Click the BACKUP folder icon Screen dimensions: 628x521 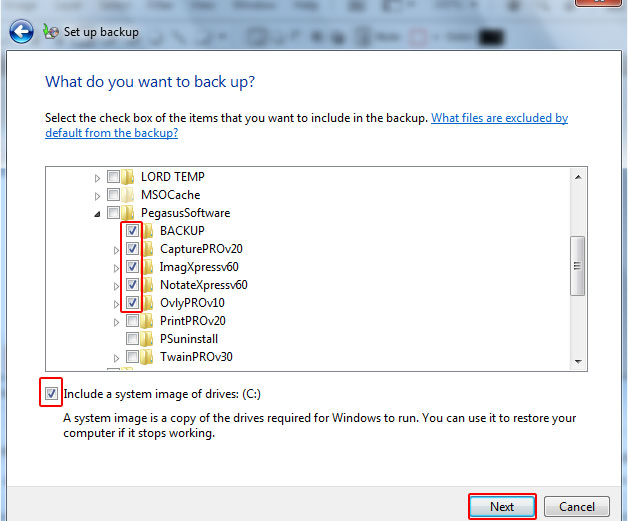(x=149, y=231)
